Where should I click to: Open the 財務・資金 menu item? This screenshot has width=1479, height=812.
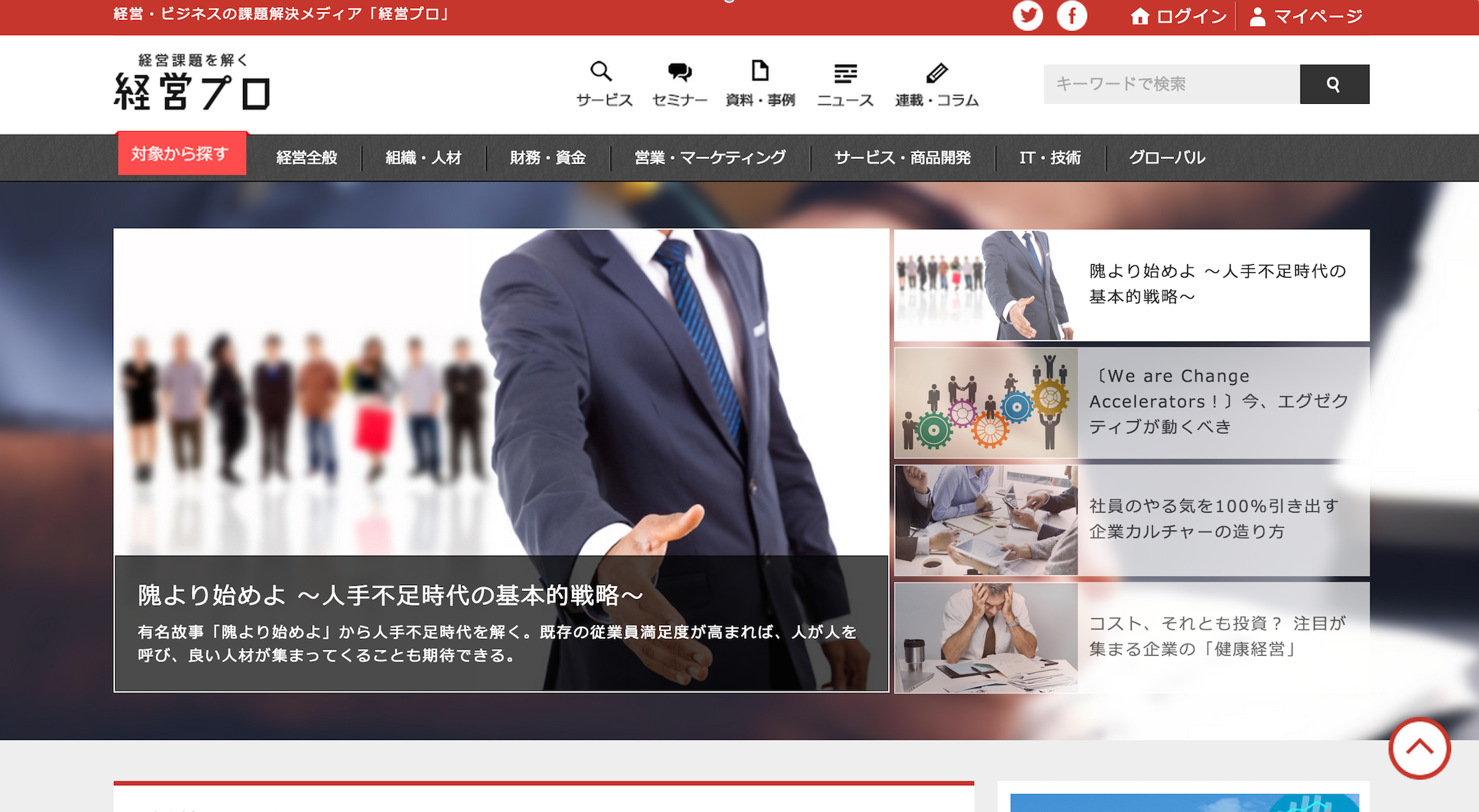(x=548, y=158)
